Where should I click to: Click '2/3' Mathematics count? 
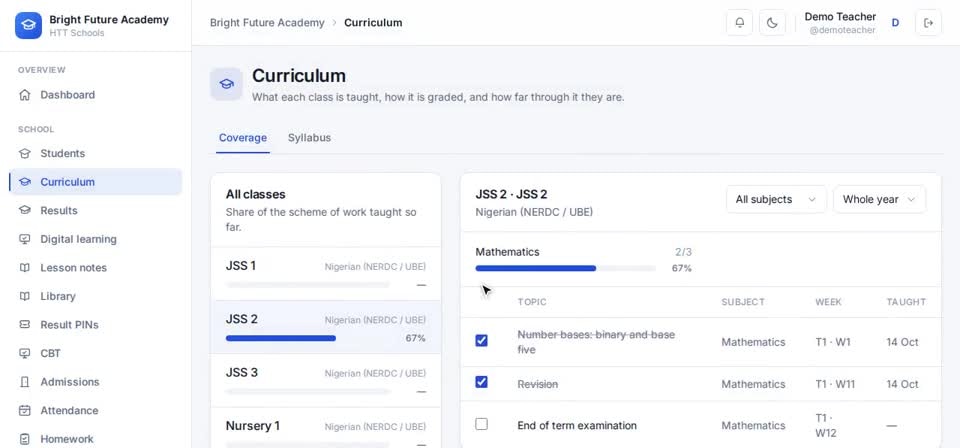[x=683, y=252]
